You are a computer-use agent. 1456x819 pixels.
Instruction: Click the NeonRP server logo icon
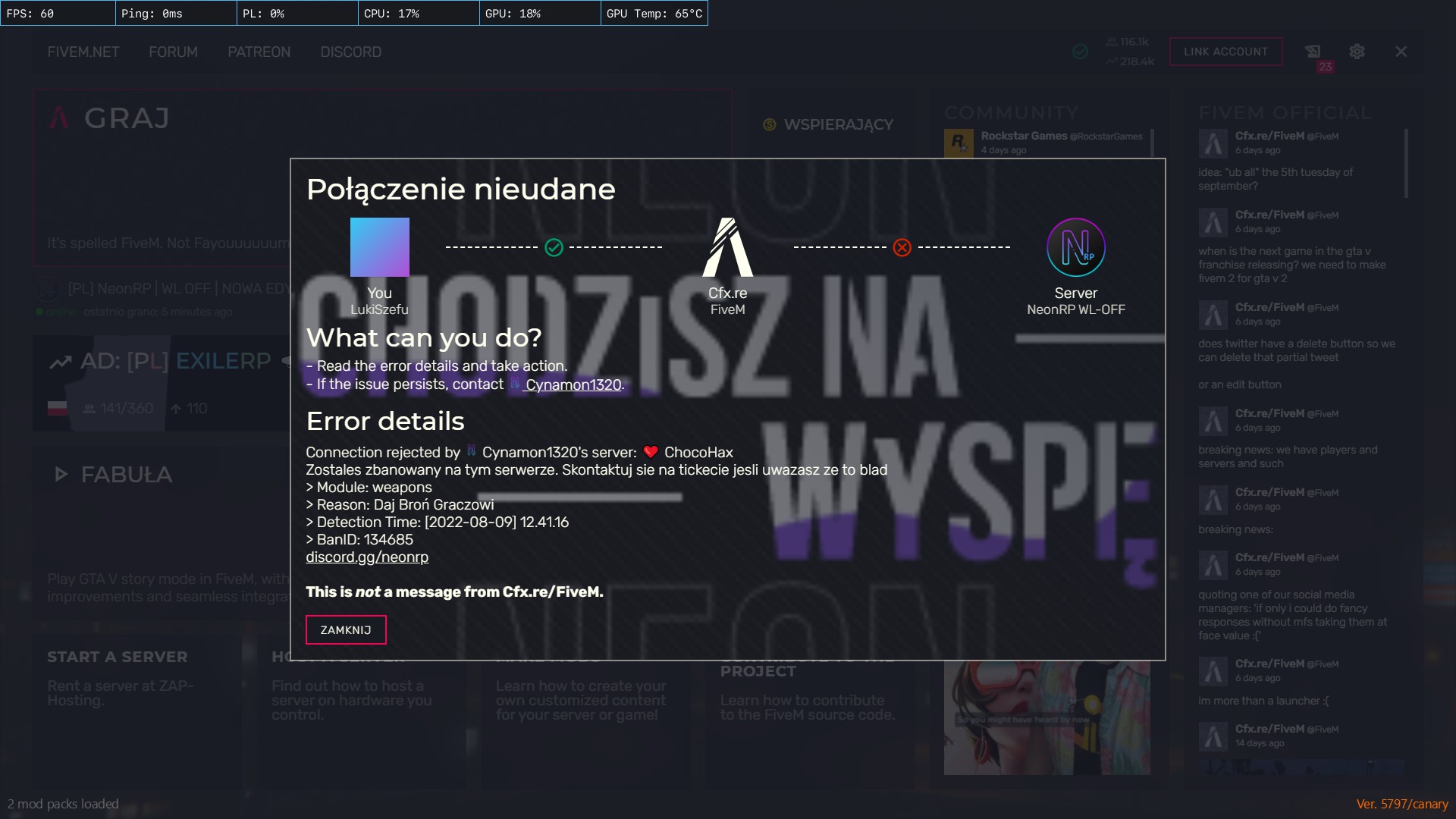[x=1075, y=247]
